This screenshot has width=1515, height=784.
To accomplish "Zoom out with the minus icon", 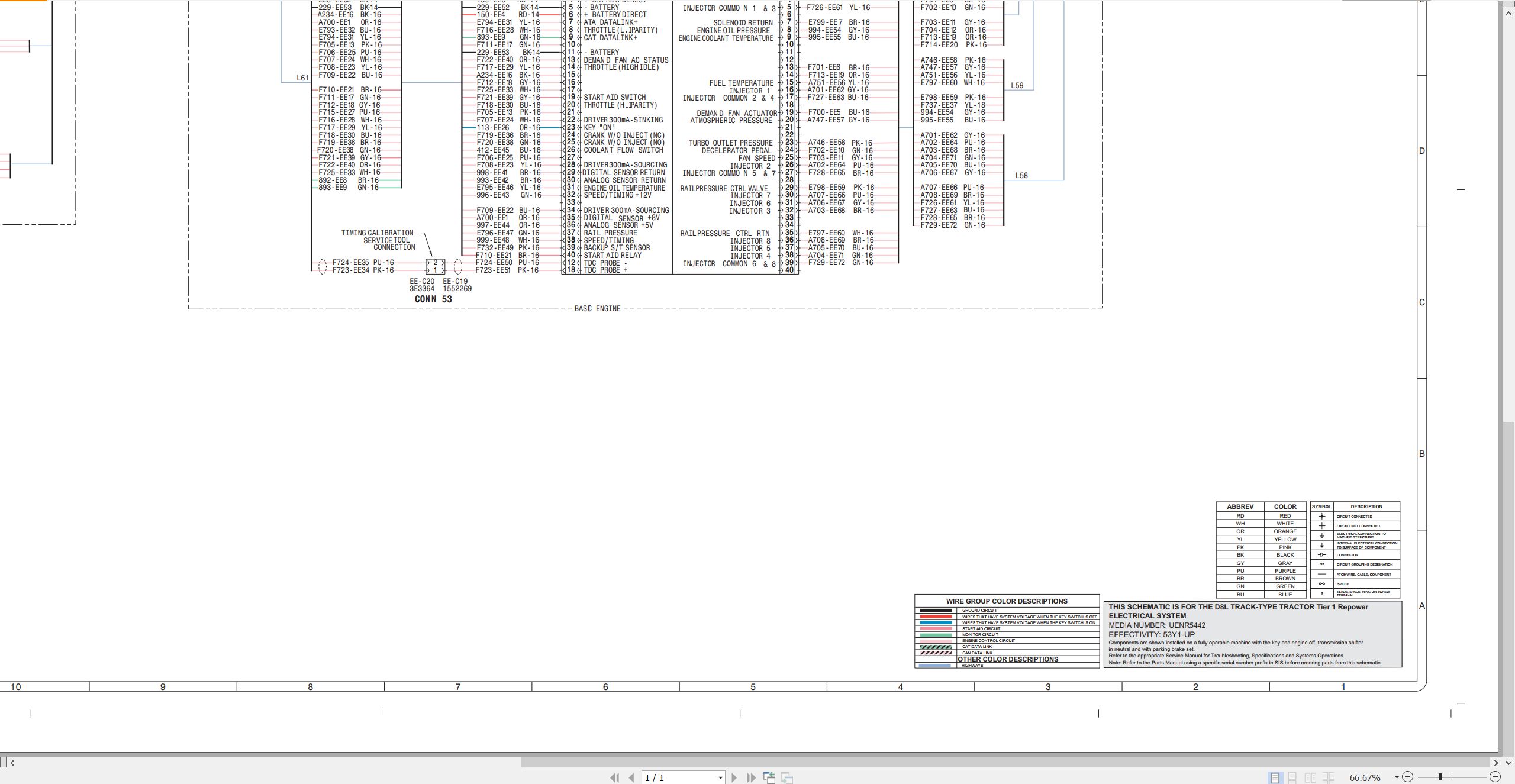I will point(1408,777).
